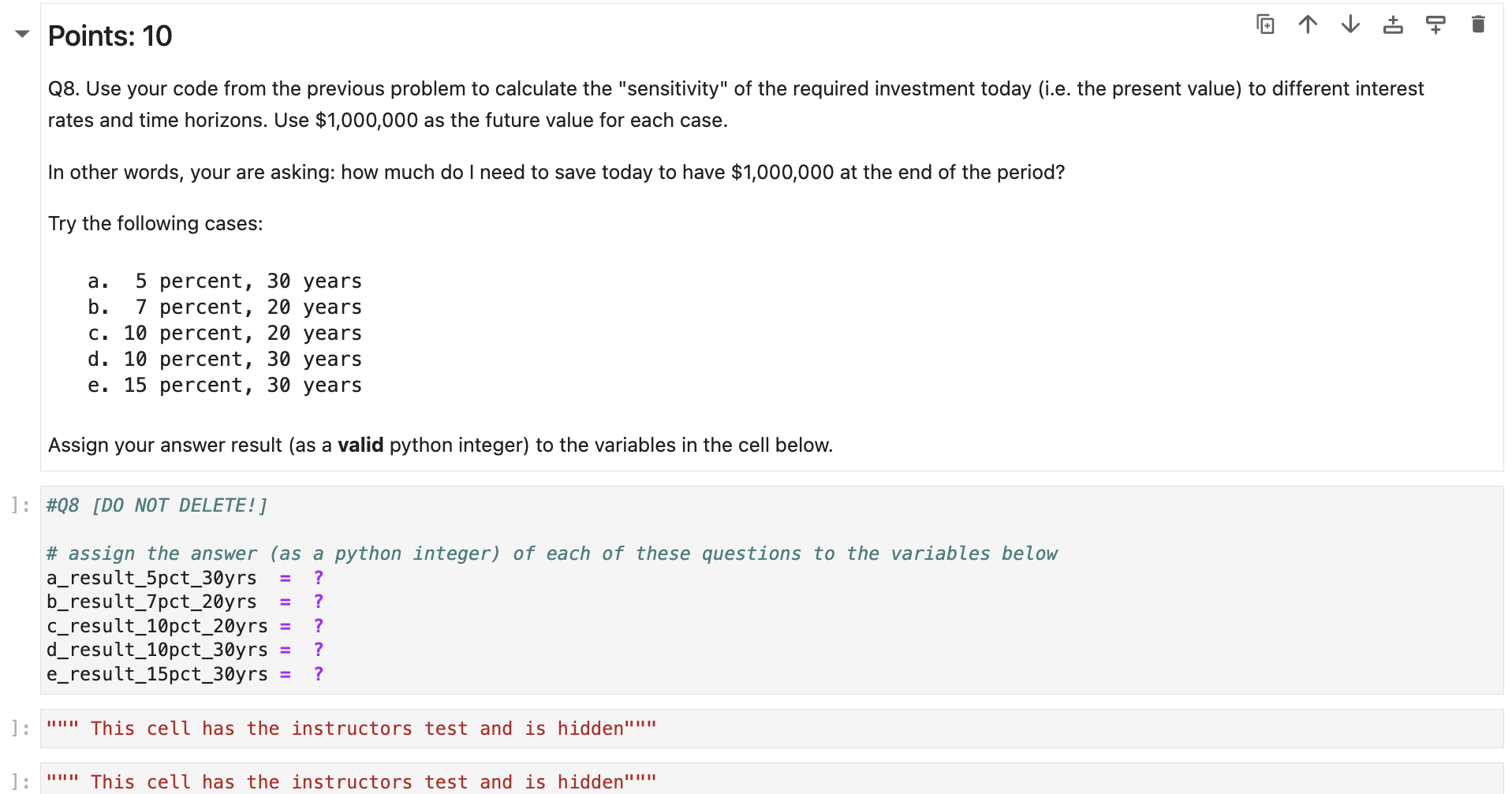
Task: Click the question mark after b_result_7pct_20yrs
Action: (319, 602)
